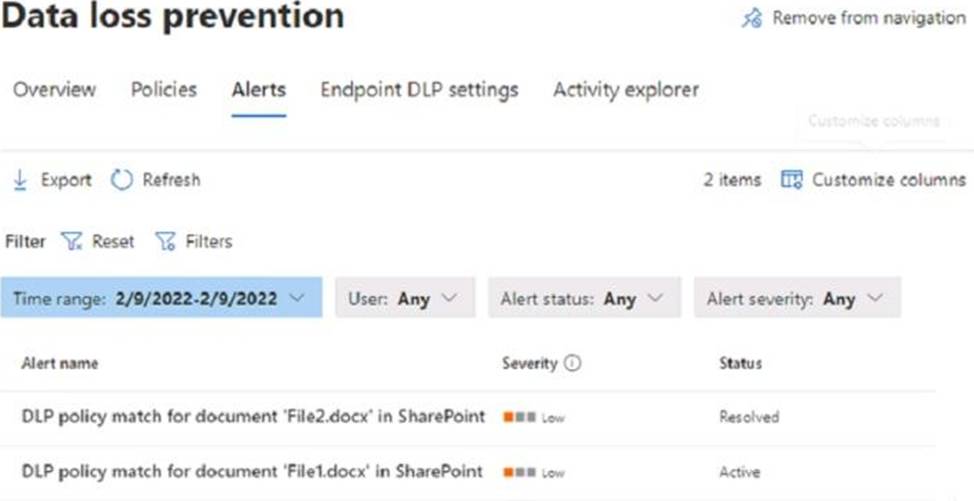
Task: Expand the Alert severity filter dropdown
Action: click(798, 298)
